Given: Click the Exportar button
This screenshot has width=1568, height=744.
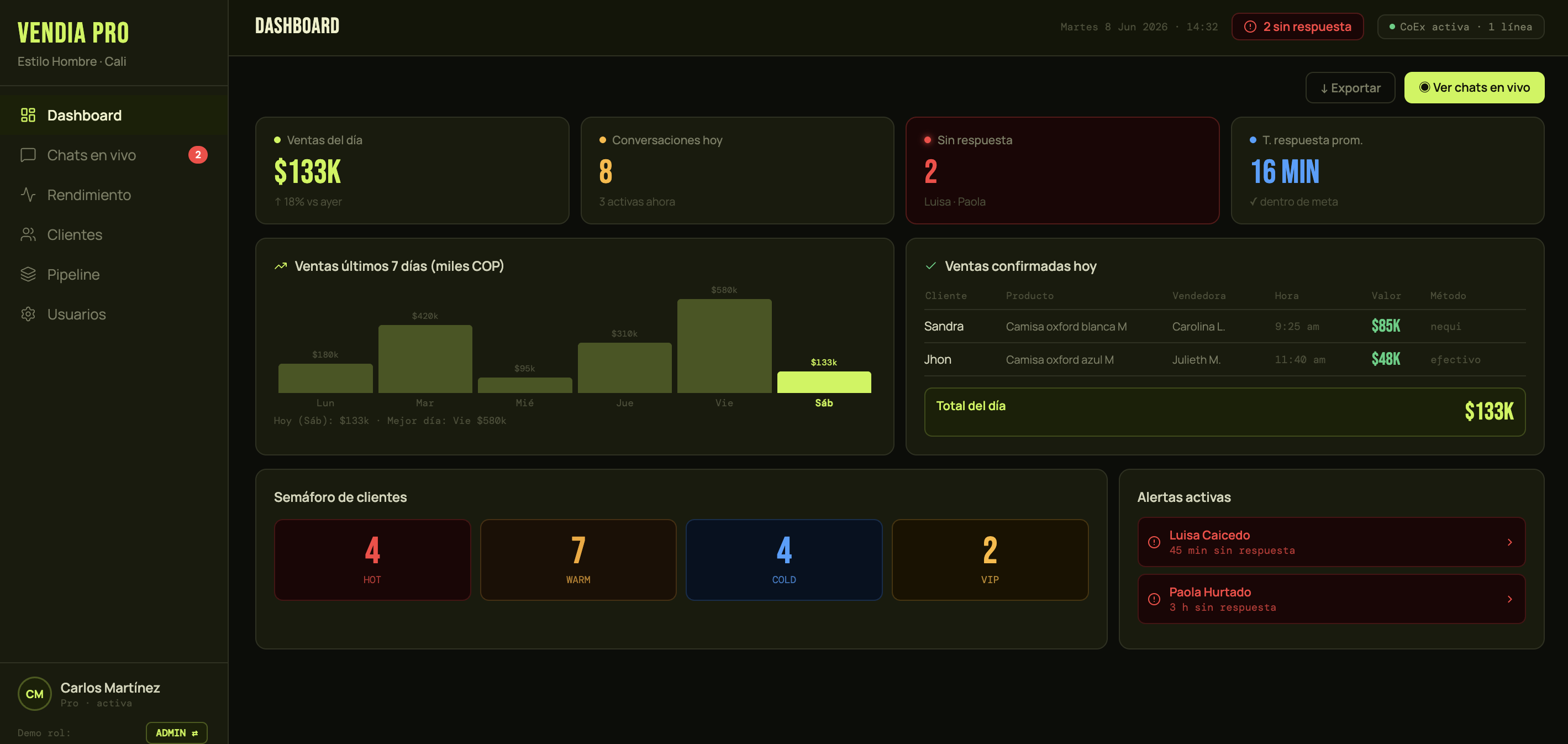Looking at the screenshot, I should point(1350,88).
